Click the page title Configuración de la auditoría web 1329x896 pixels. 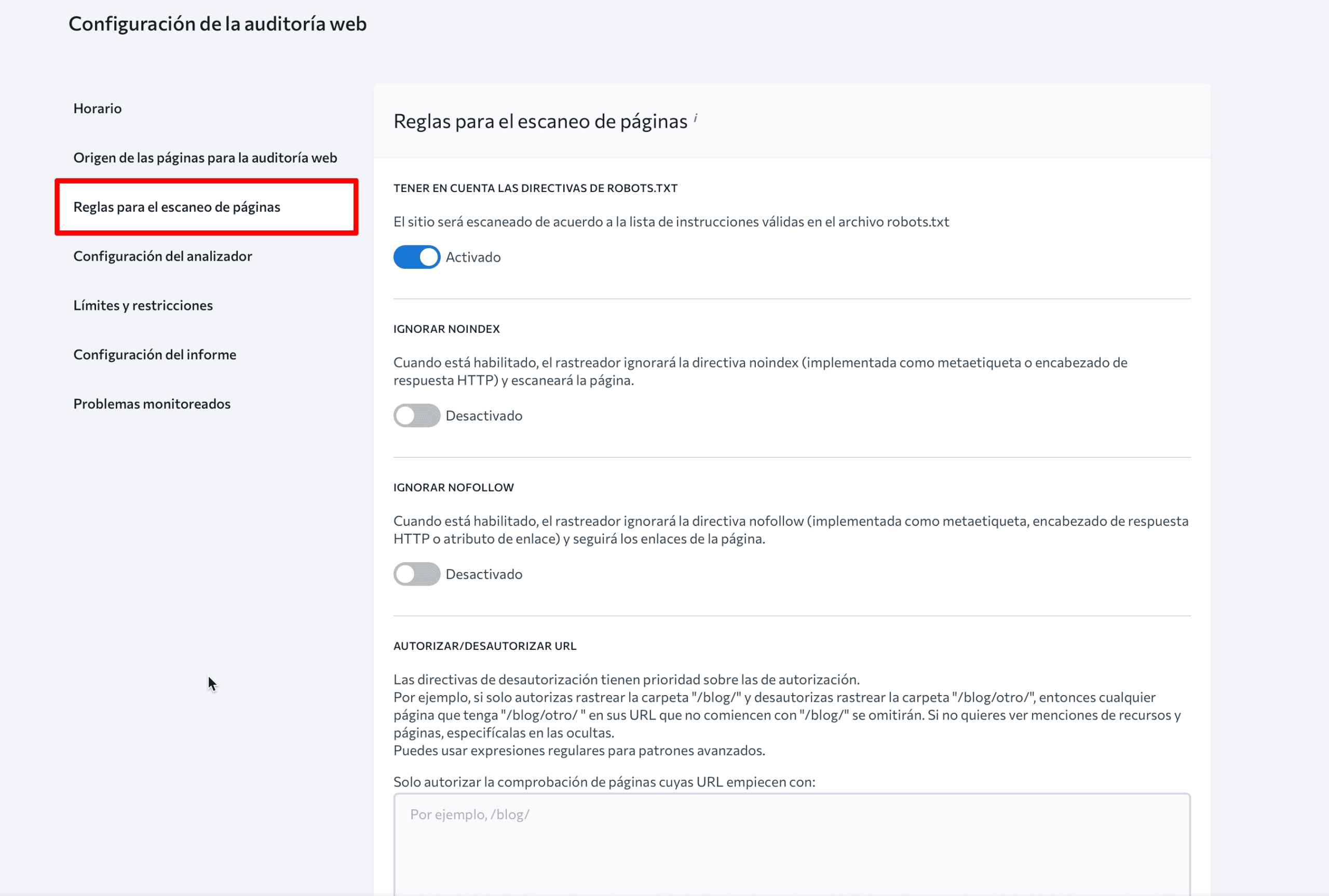point(218,24)
